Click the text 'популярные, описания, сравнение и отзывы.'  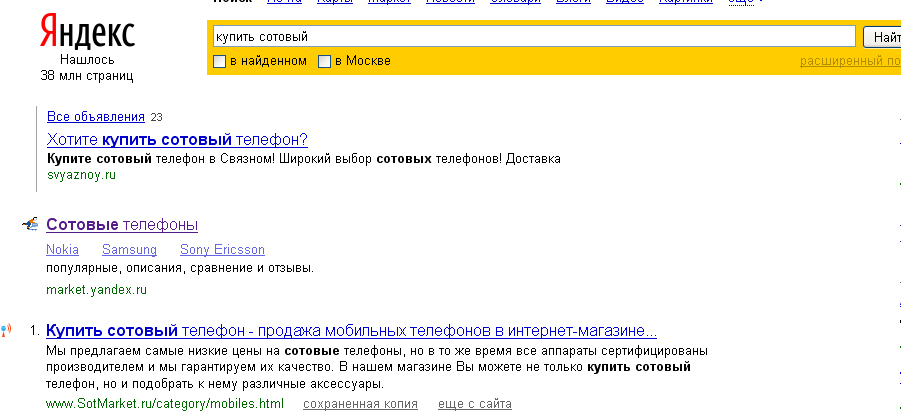[180, 268]
